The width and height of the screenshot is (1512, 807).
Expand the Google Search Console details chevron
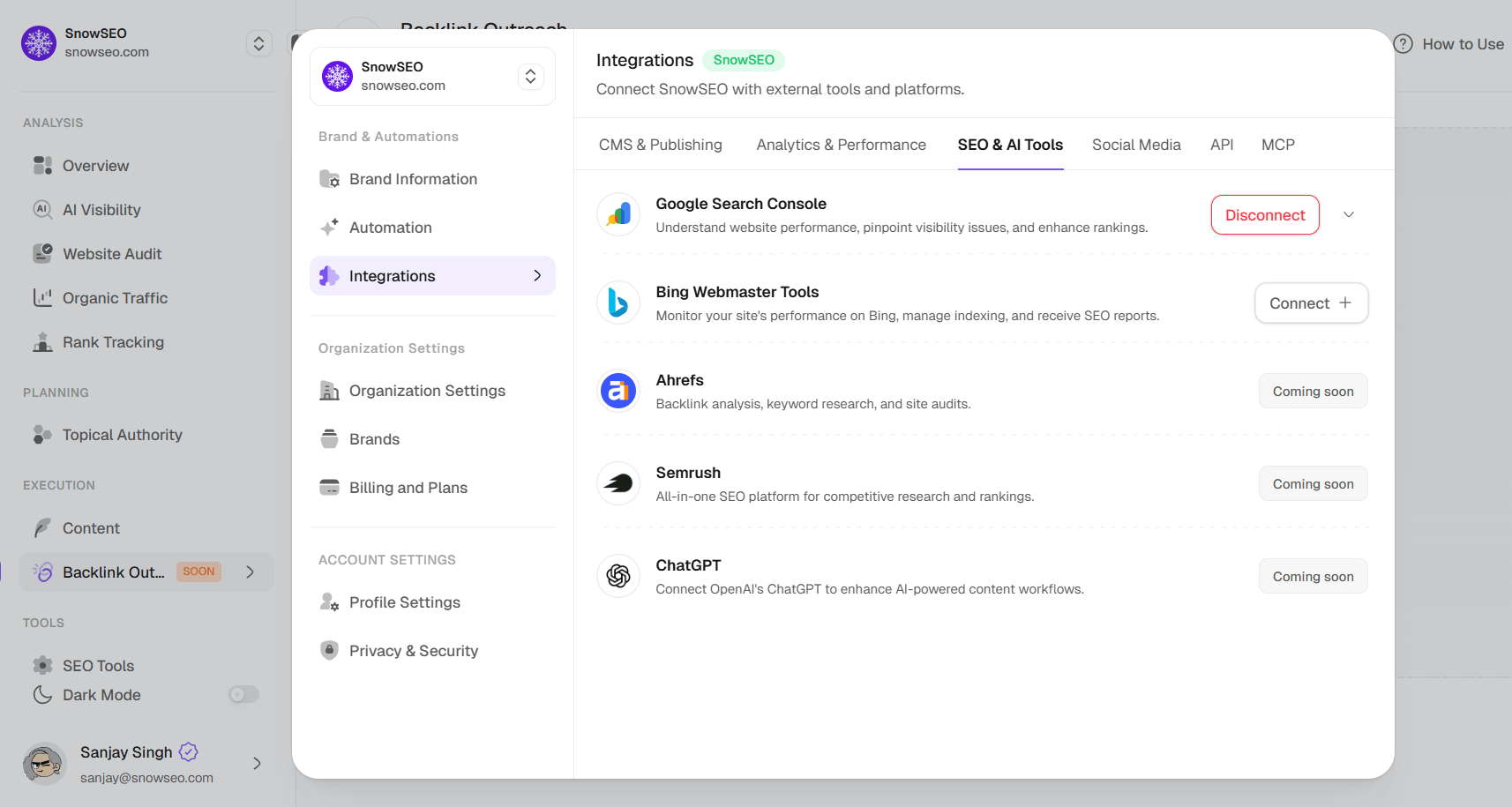click(x=1349, y=215)
